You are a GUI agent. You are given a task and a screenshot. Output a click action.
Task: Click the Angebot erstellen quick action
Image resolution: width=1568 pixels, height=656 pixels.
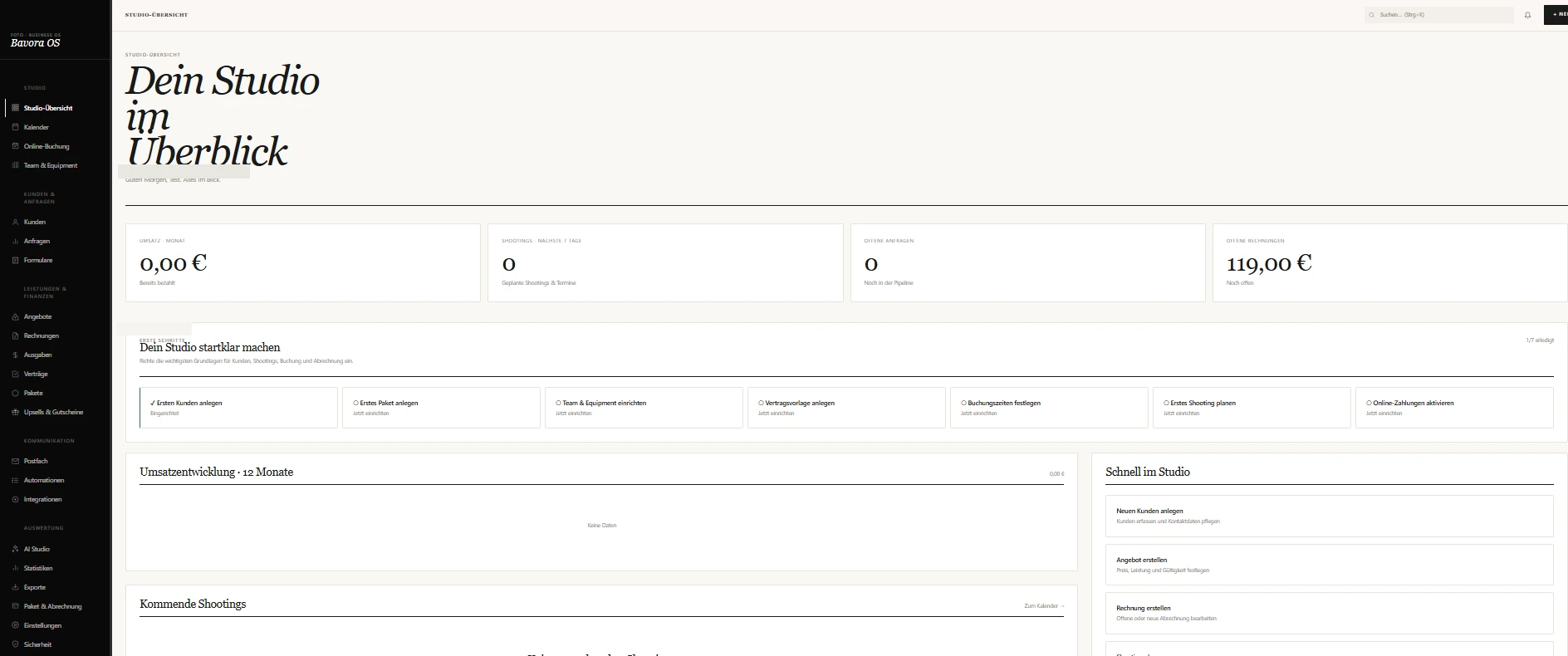click(1329, 565)
